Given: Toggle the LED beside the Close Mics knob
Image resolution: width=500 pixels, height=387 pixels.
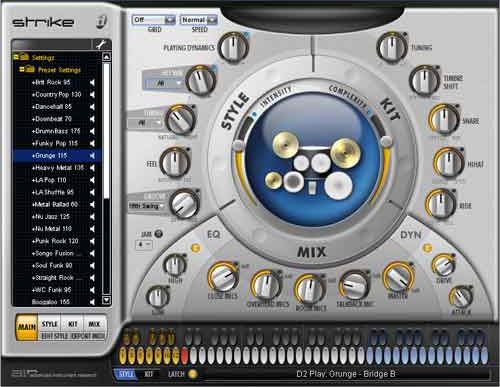Looking at the screenshot, I should [x=236, y=264].
